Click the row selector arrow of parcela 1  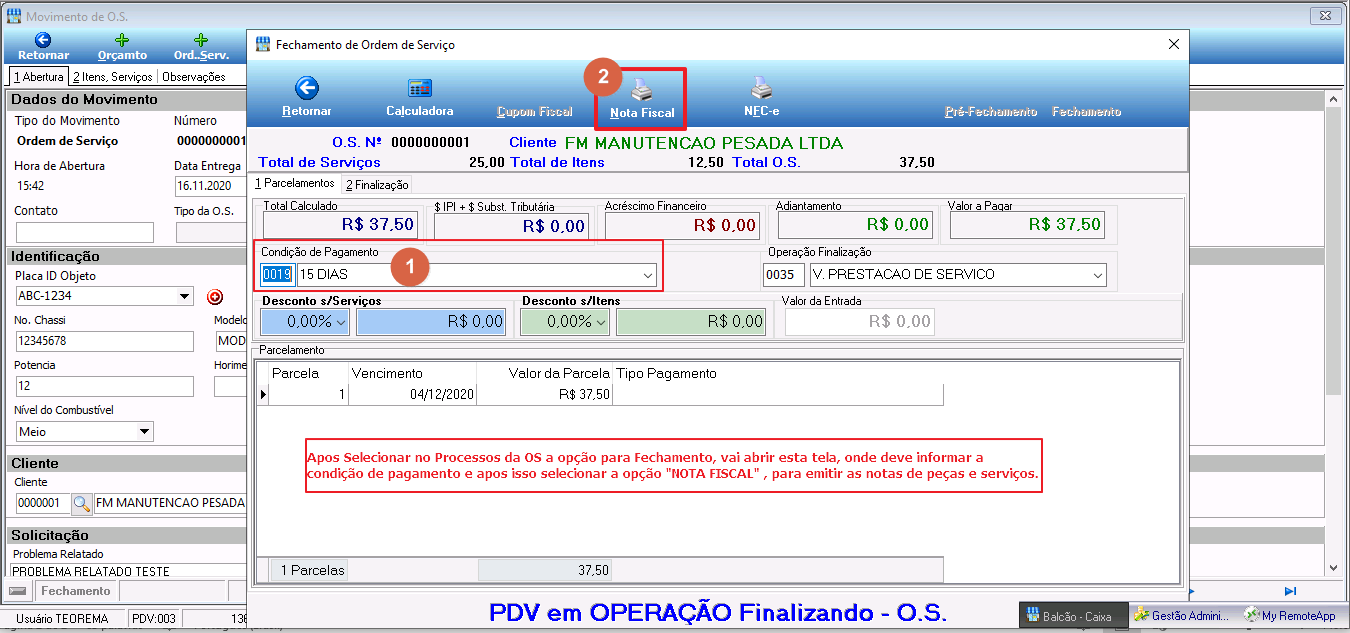point(264,394)
